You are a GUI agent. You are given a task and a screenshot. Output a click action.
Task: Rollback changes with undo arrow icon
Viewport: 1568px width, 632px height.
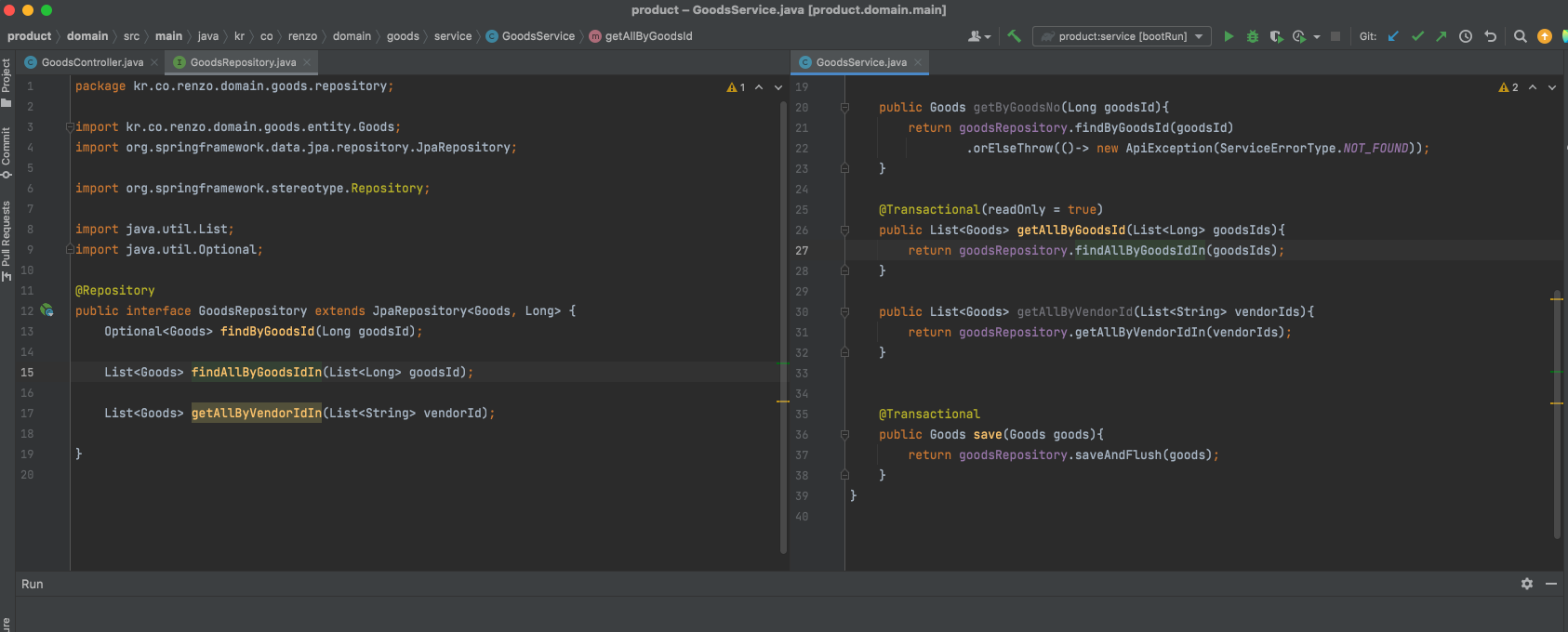point(1491,36)
